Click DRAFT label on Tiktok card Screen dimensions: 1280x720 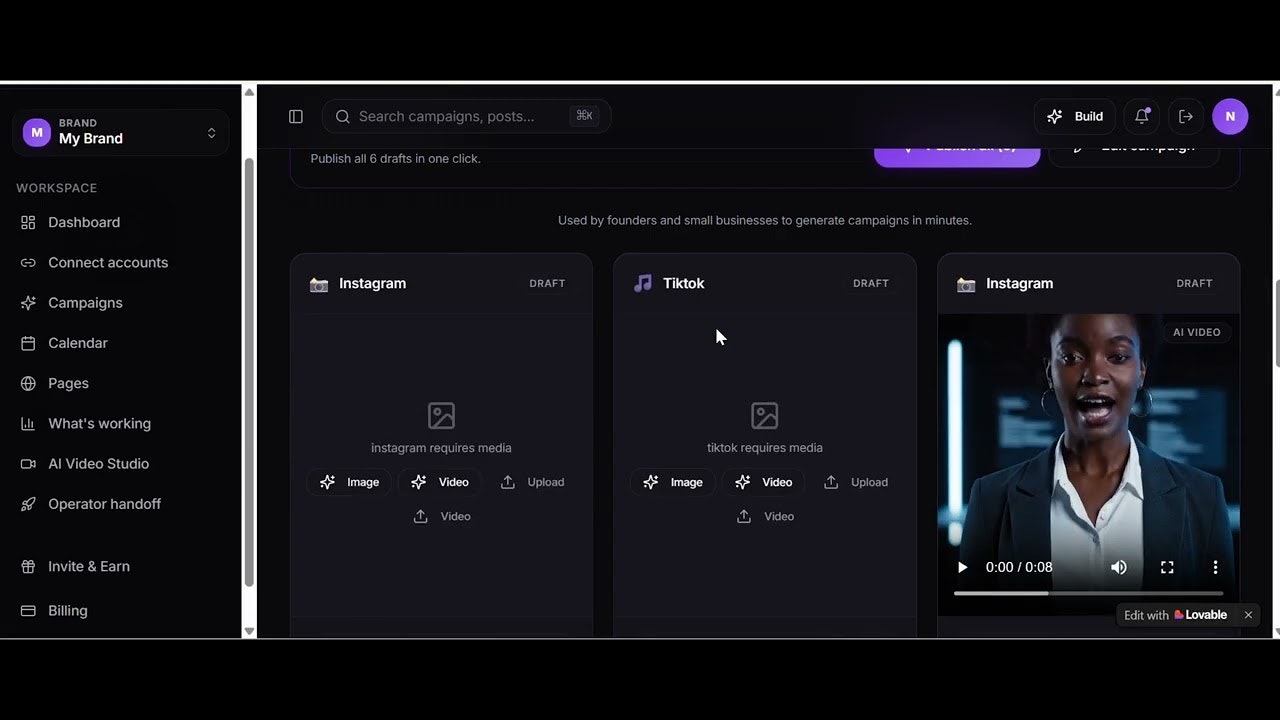point(871,283)
